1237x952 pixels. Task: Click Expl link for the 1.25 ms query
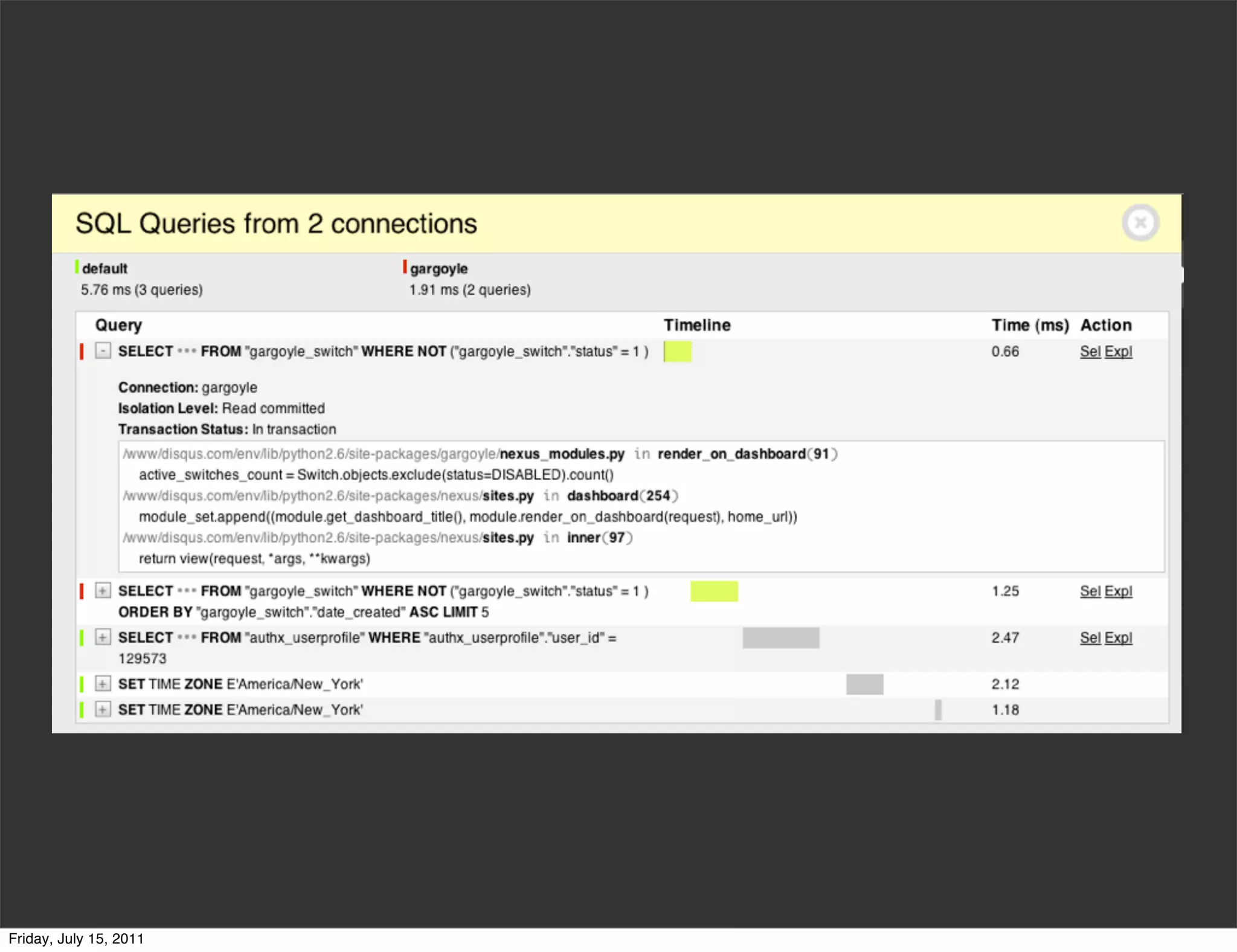pos(1118,591)
